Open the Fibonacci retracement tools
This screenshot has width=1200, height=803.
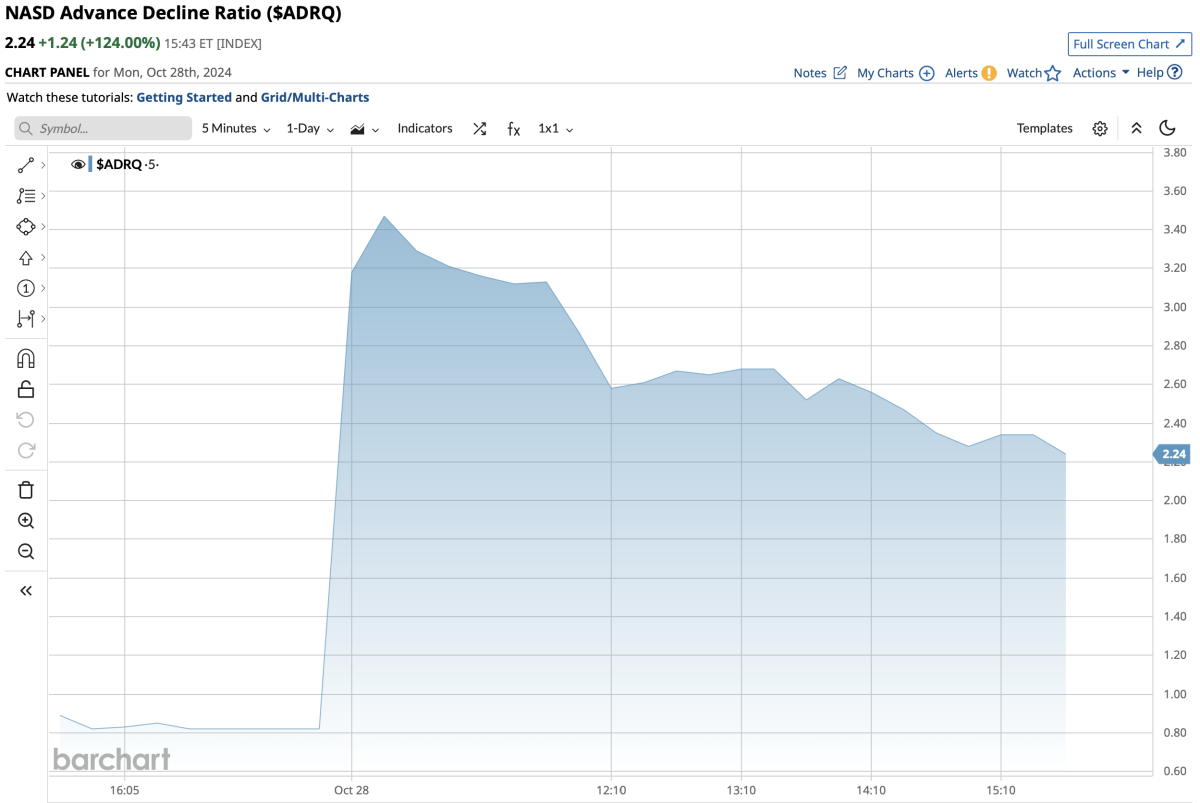pos(26,196)
